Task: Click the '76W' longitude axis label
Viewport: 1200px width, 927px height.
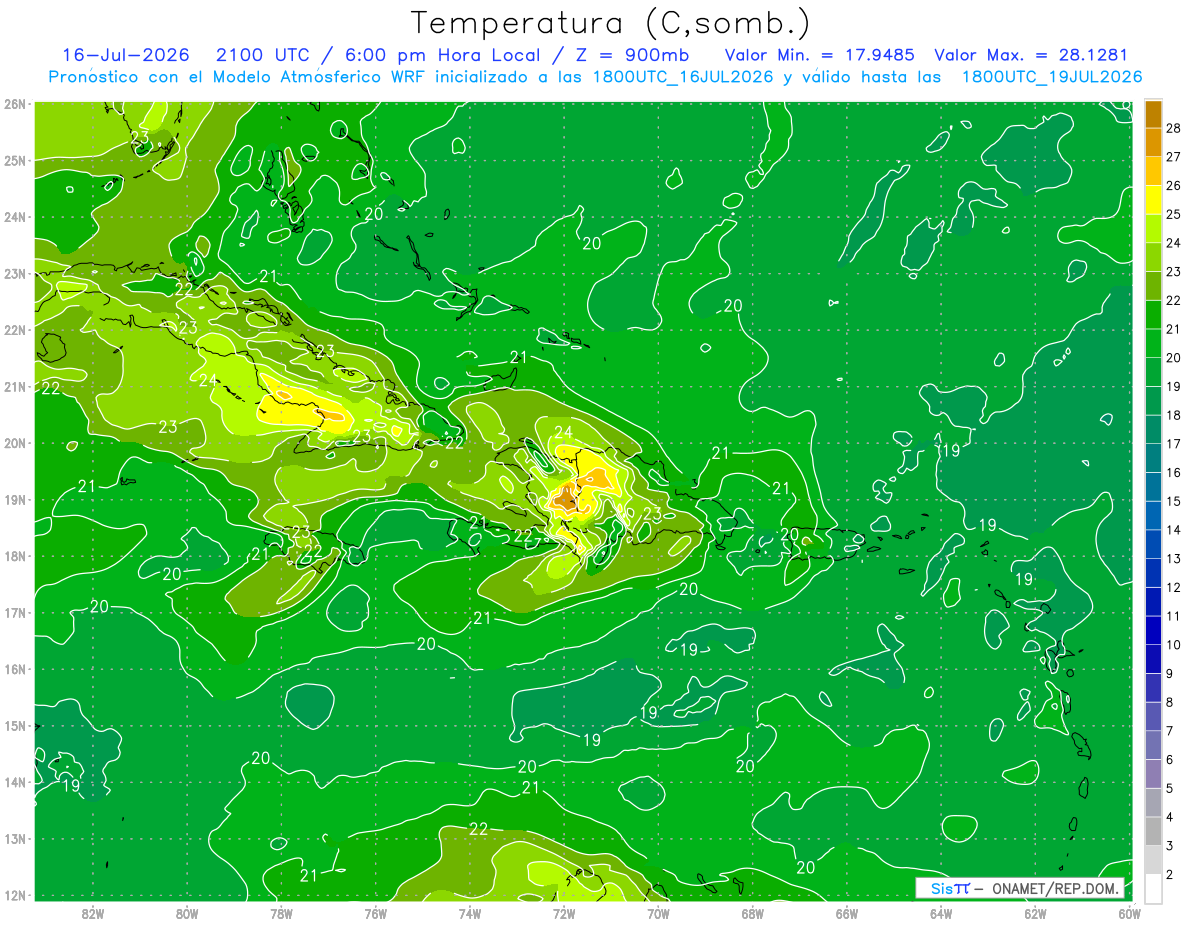Action: 375,913
